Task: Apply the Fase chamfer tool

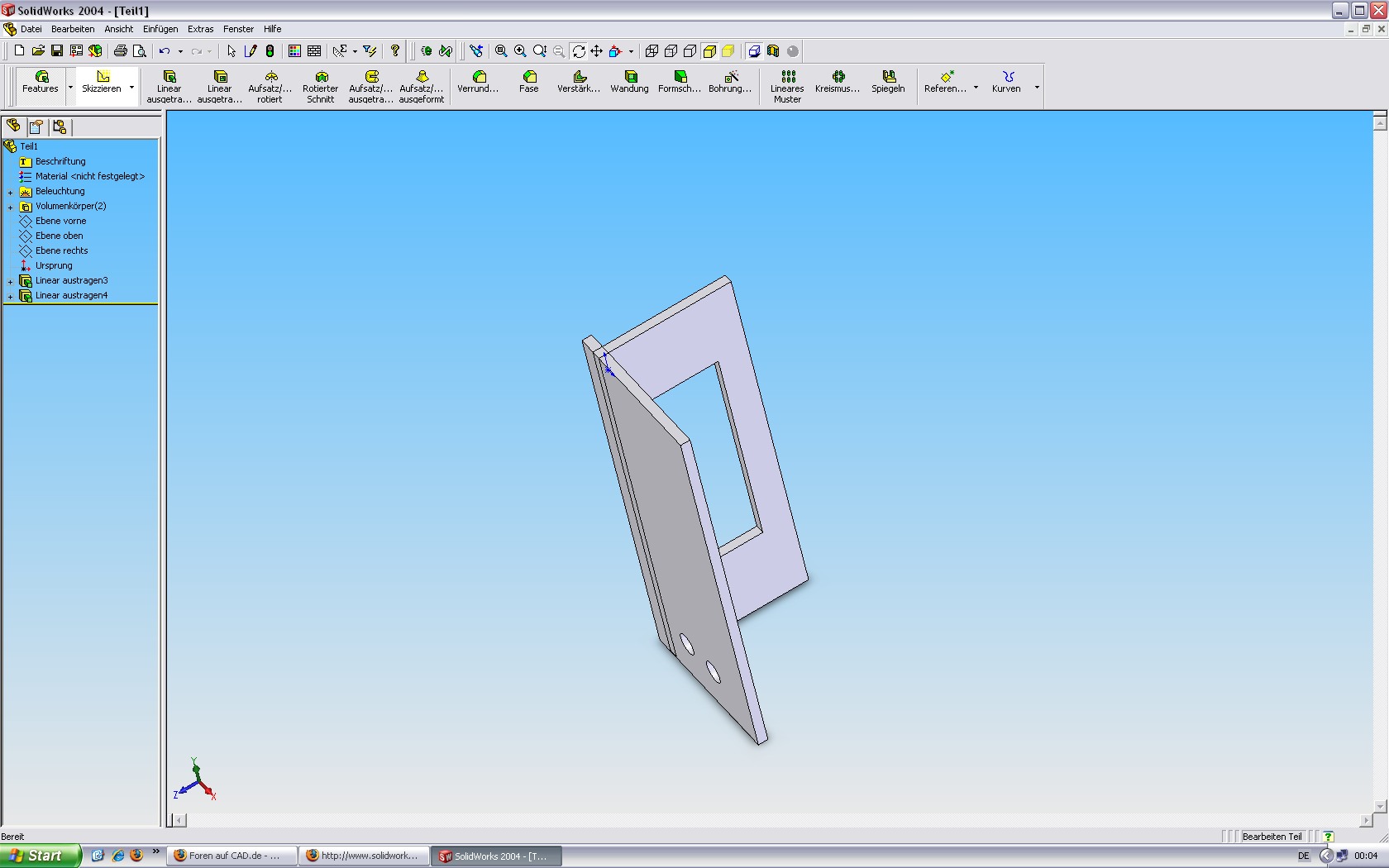Action: pyautogui.click(x=529, y=82)
